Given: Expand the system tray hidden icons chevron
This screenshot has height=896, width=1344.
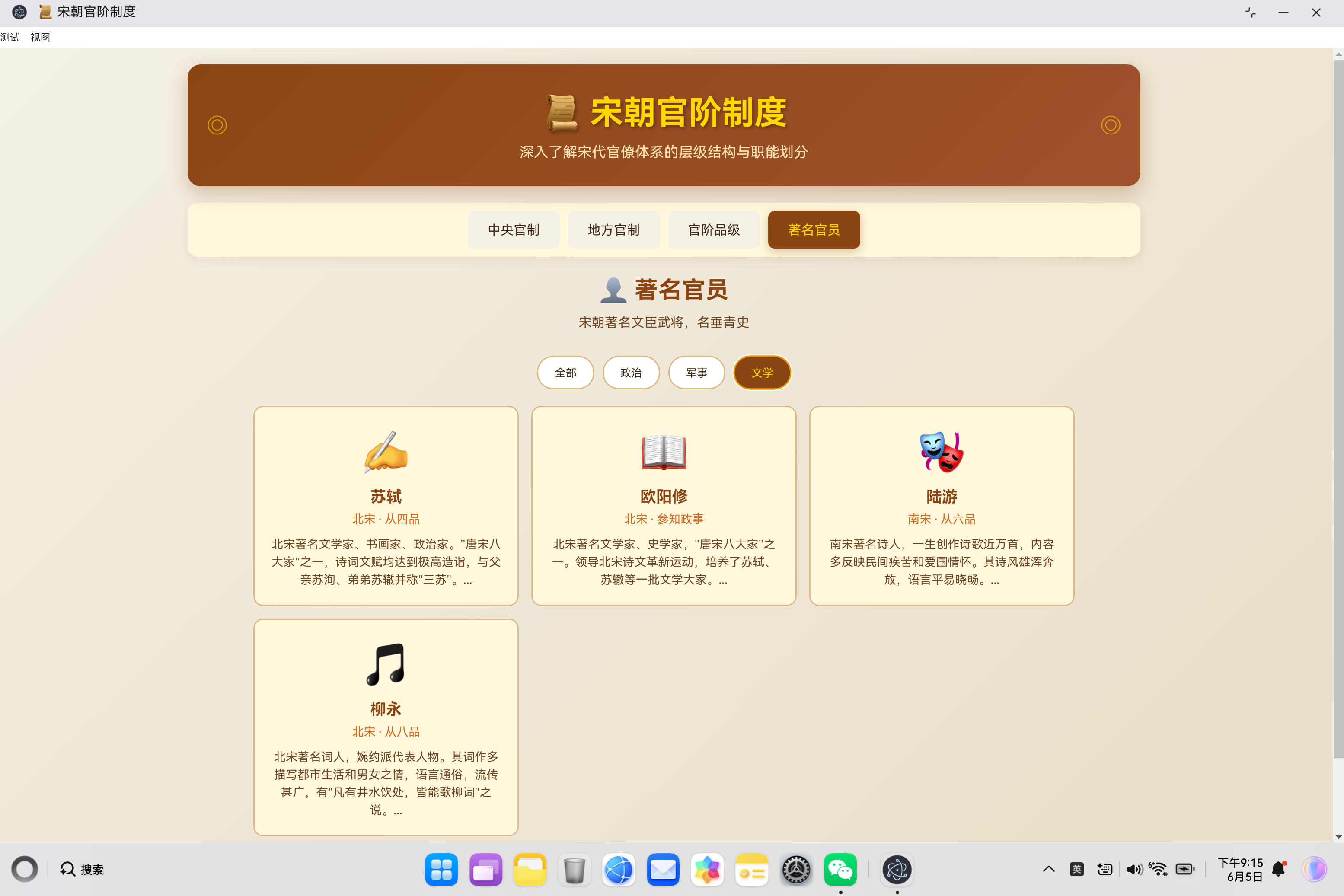Looking at the screenshot, I should [x=1049, y=869].
